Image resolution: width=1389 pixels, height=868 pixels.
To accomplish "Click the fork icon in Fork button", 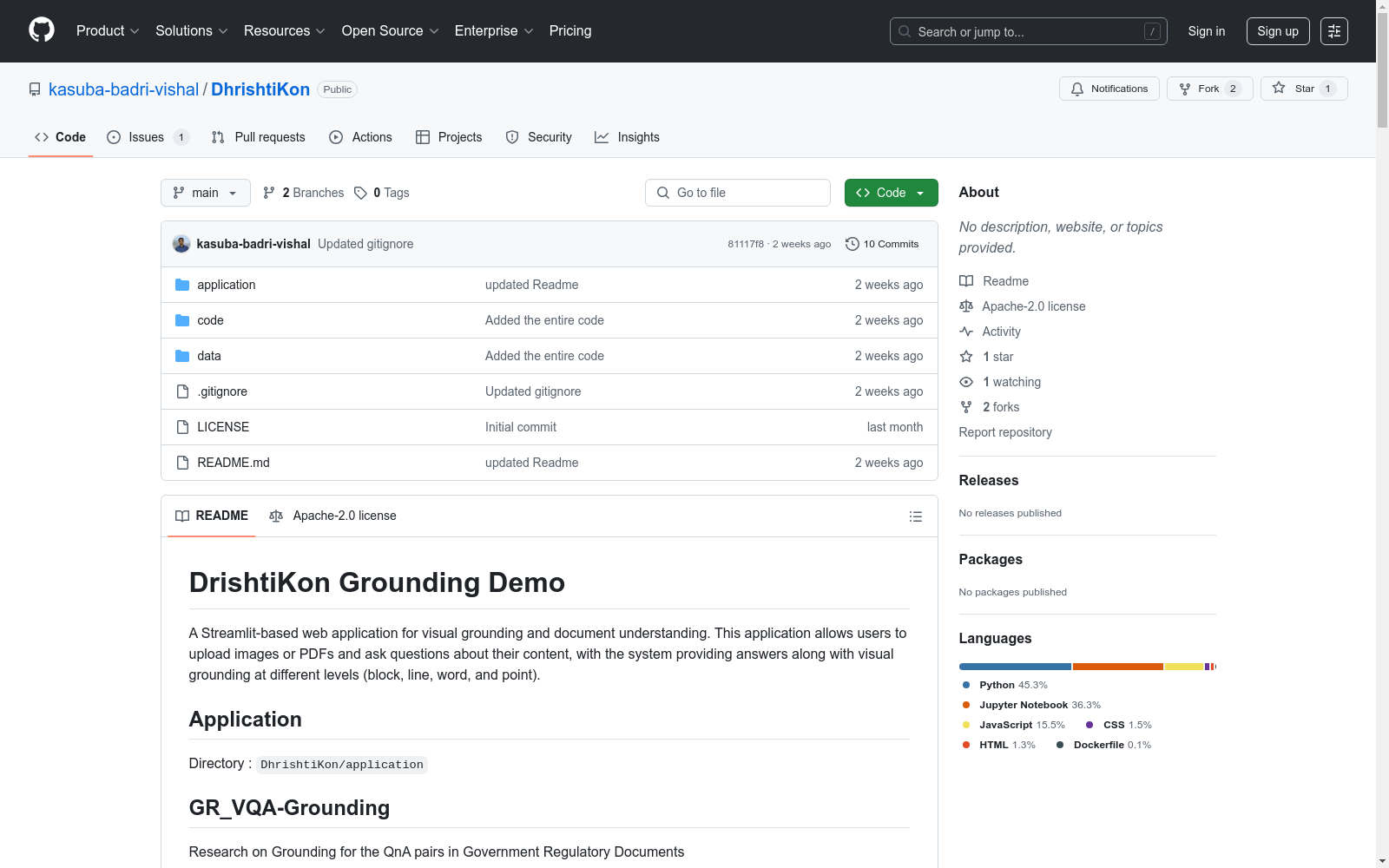I will point(1185,89).
